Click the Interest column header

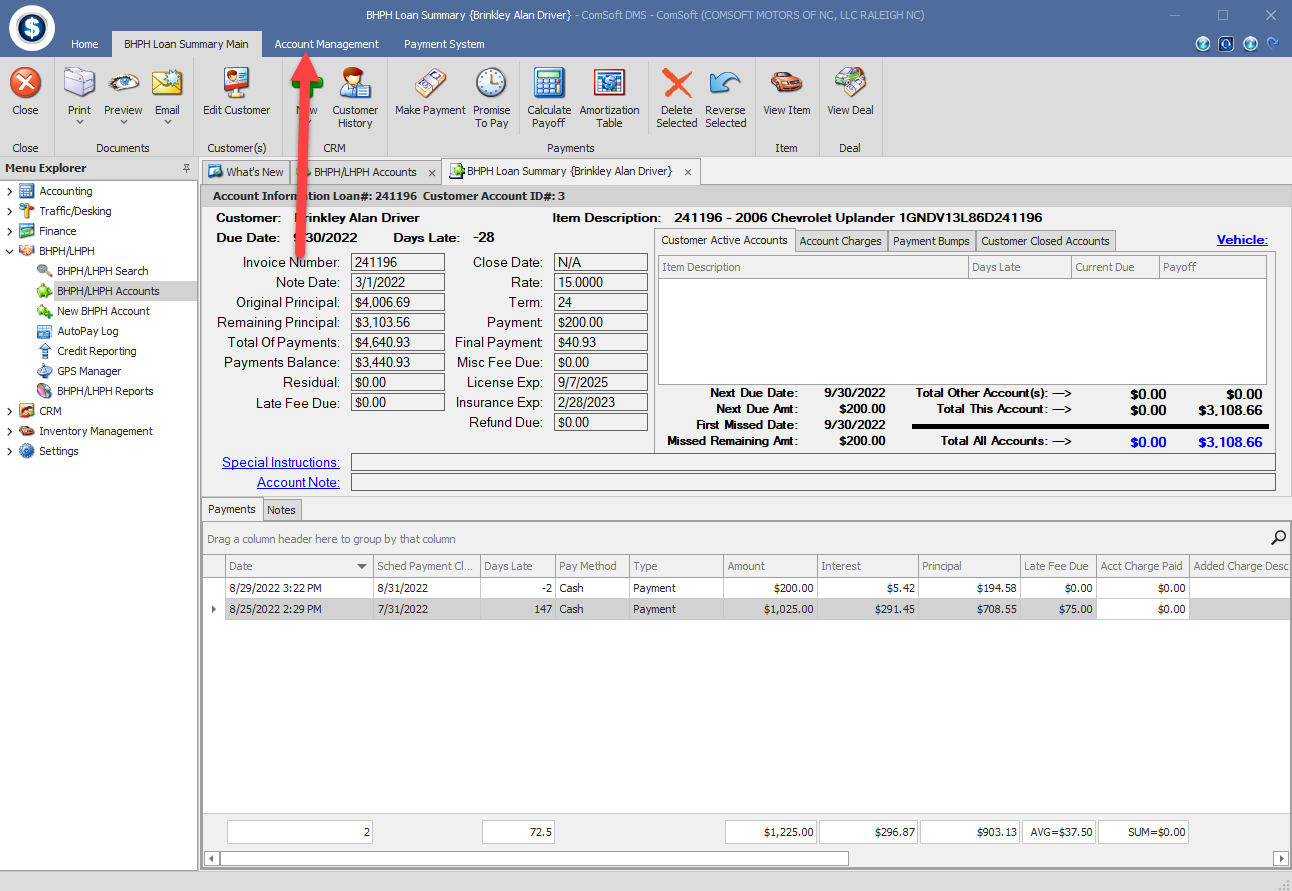[867, 566]
